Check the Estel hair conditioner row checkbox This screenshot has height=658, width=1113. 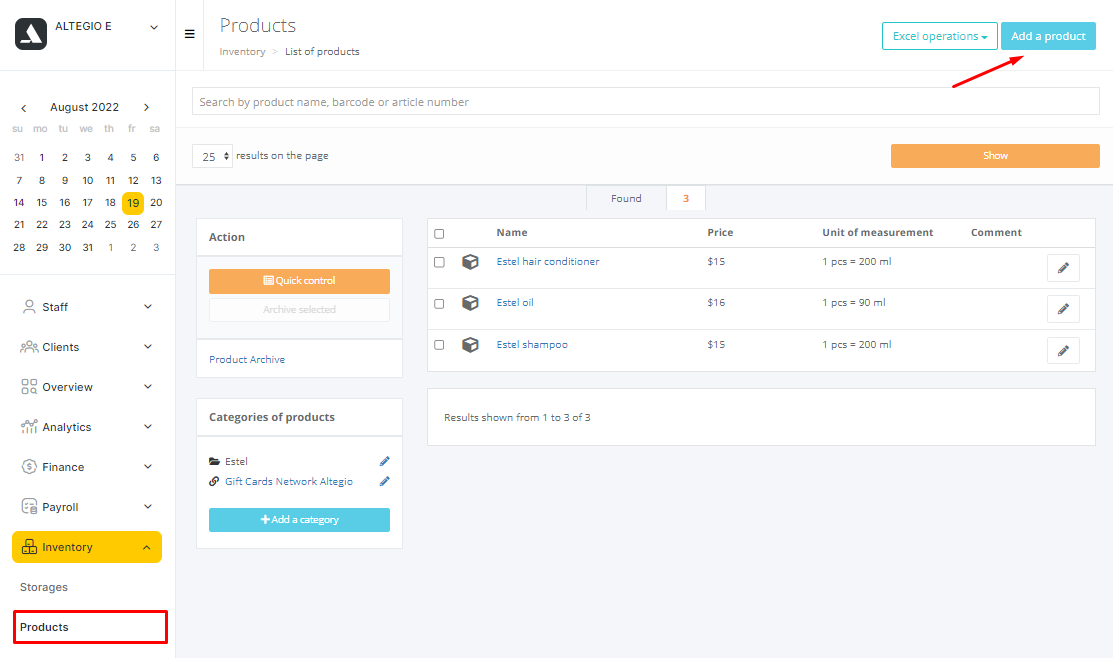(439, 262)
